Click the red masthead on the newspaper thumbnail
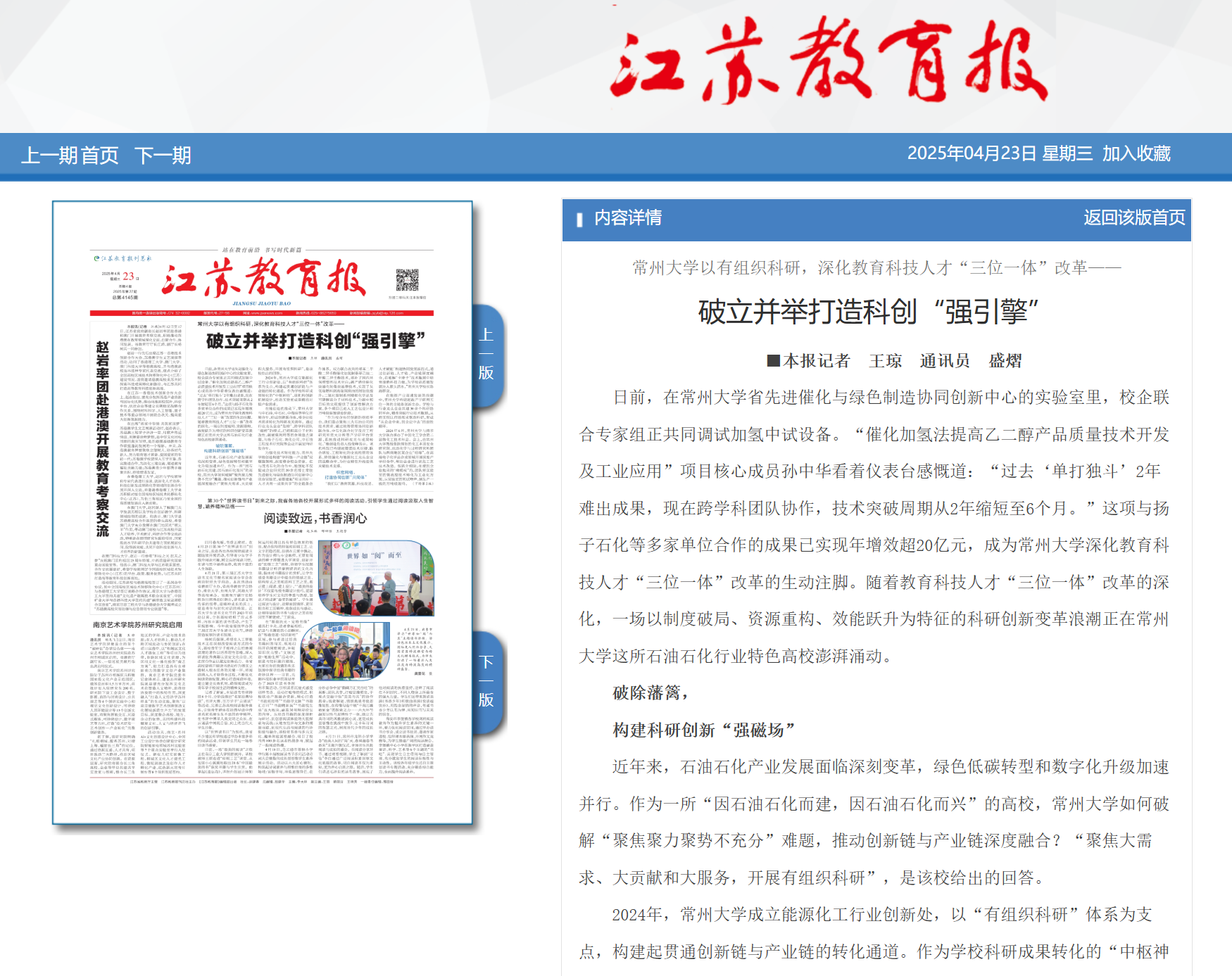 [264, 279]
